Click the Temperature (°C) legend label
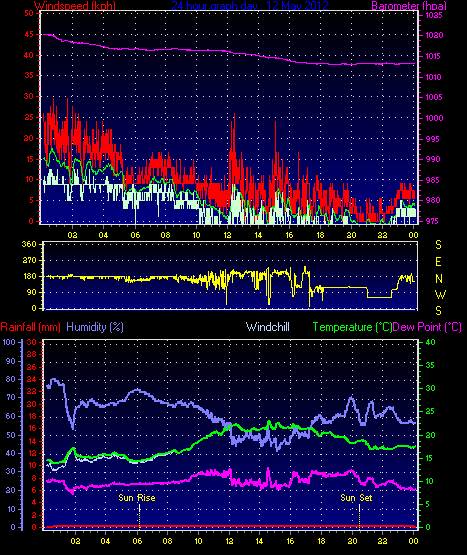The image size is (467, 555). (352, 327)
